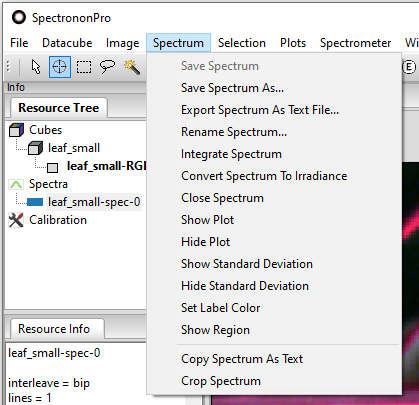Click the 'lines = 1' info line
The height and width of the screenshot is (405, 419).
(30, 398)
